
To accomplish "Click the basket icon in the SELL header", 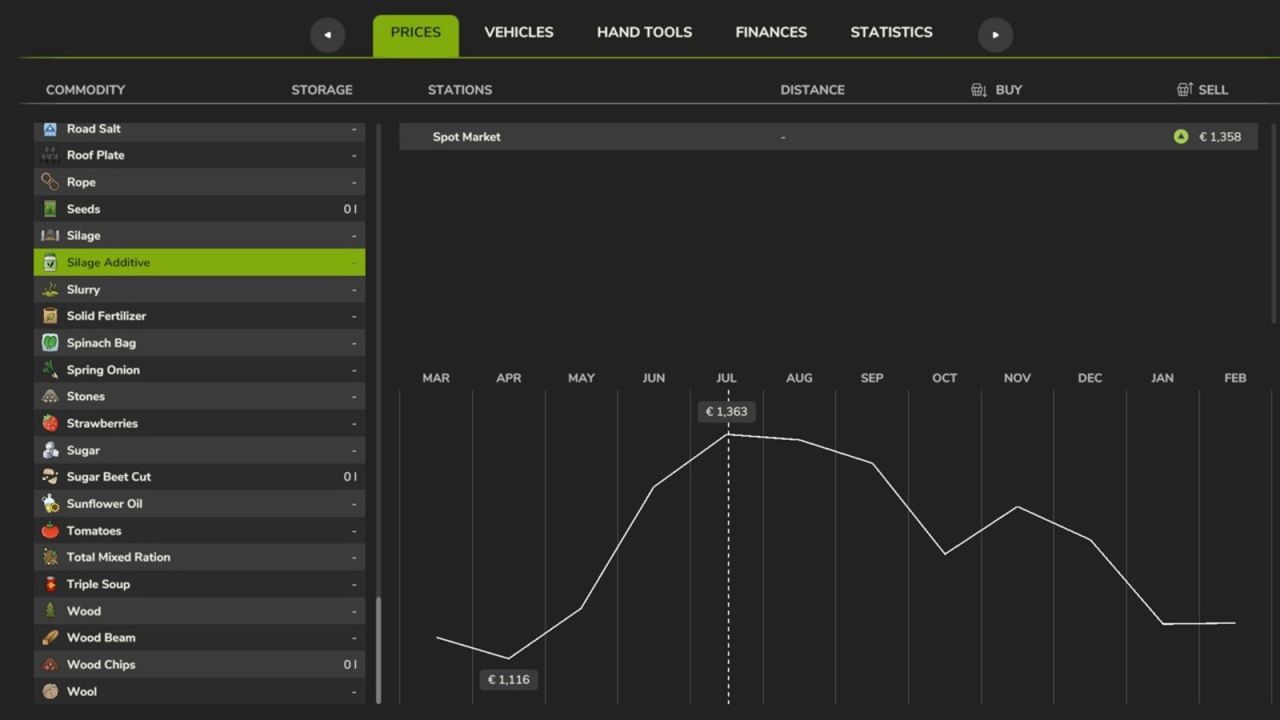I will [1184, 89].
